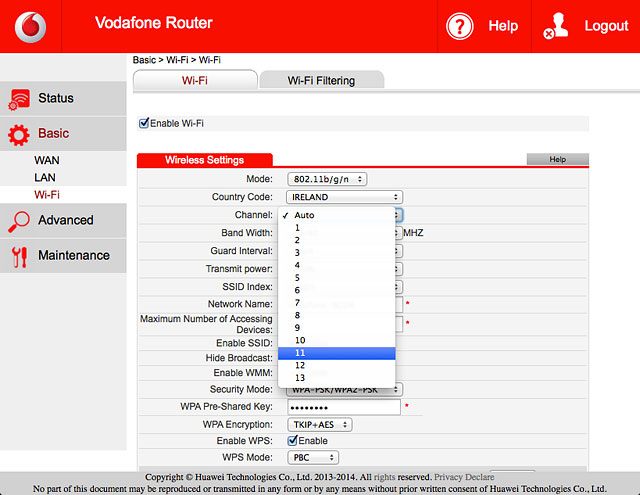Choose channel 9 from the list
The image size is (640, 495).
pyautogui.click(x=337, y=328)
